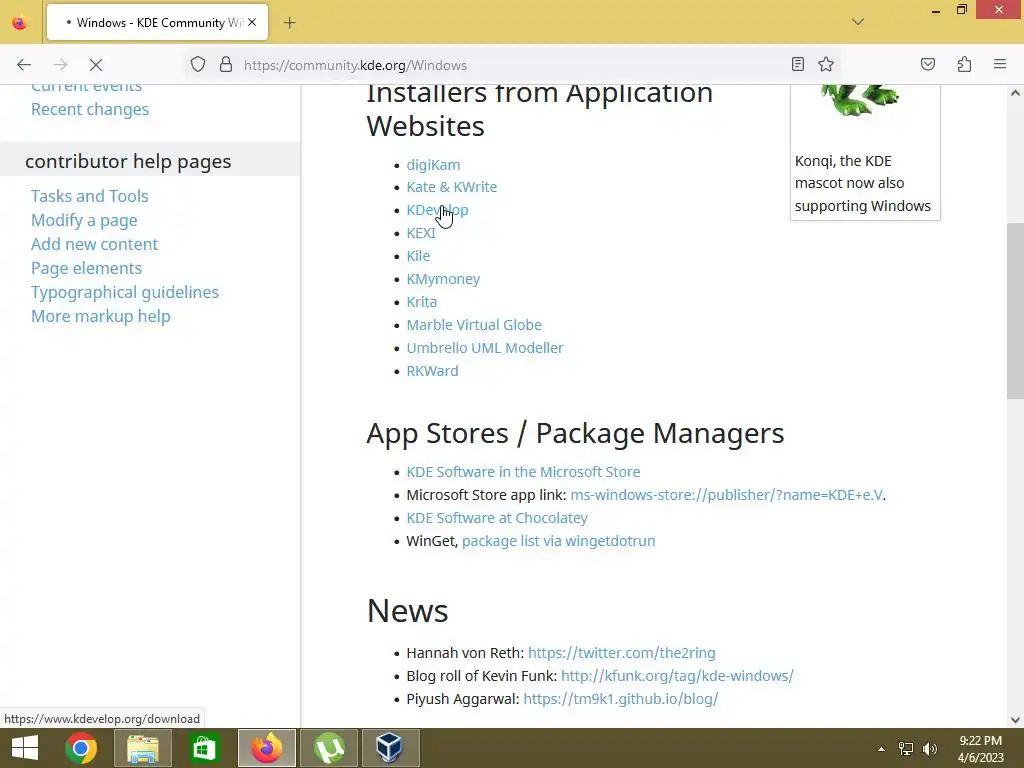Click the scrollbar up arrow
This screenshot has height=768, width=1024.
tap(1015, 93)
